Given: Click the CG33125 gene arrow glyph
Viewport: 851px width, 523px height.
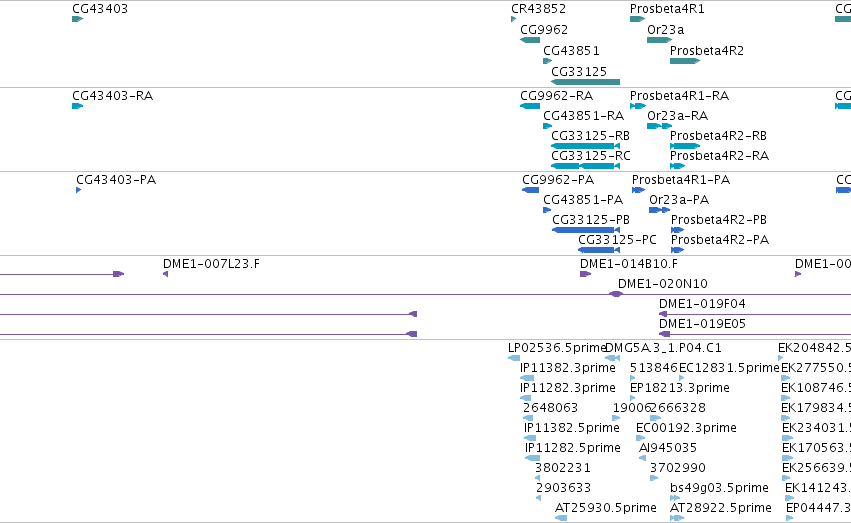Looking at the screenshot, I should pyautogui.click(x=585, y=82).
